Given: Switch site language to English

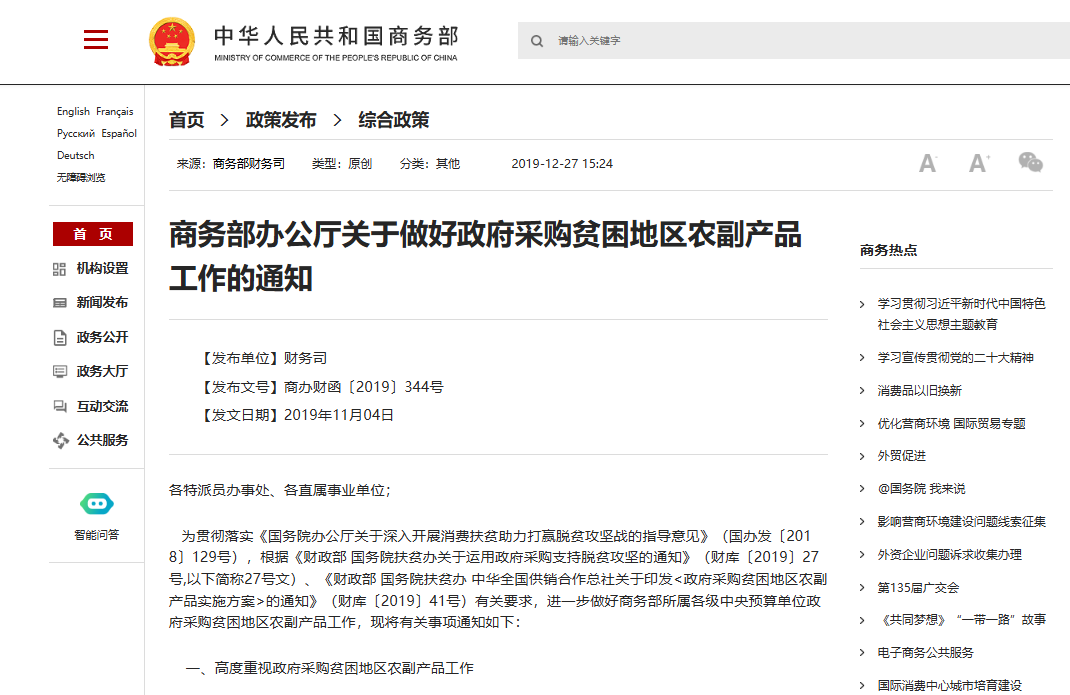Looking at the screenshot, I should [72, 112].
